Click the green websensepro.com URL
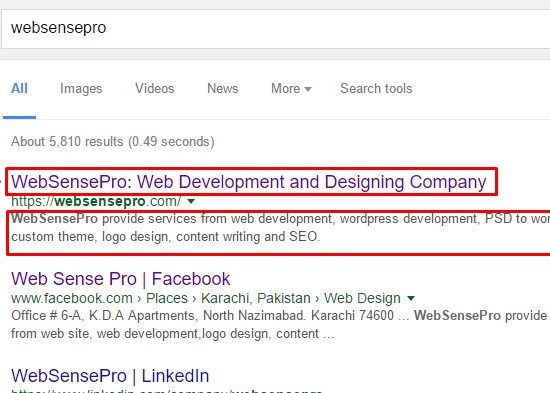This screenshot has height=393, width=550. pos(96,201)
